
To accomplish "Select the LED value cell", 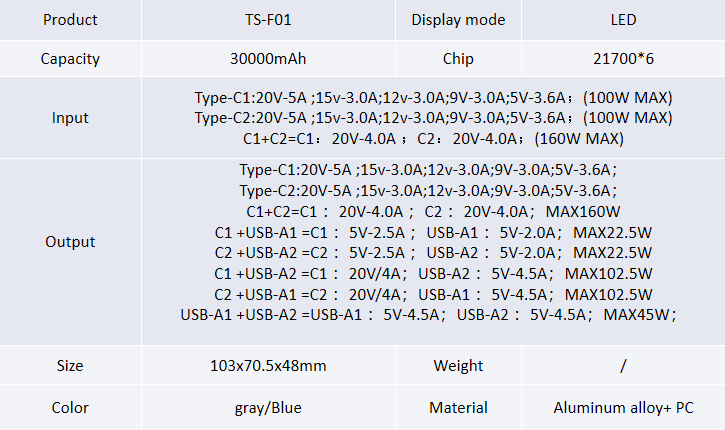I will [623, 20].
